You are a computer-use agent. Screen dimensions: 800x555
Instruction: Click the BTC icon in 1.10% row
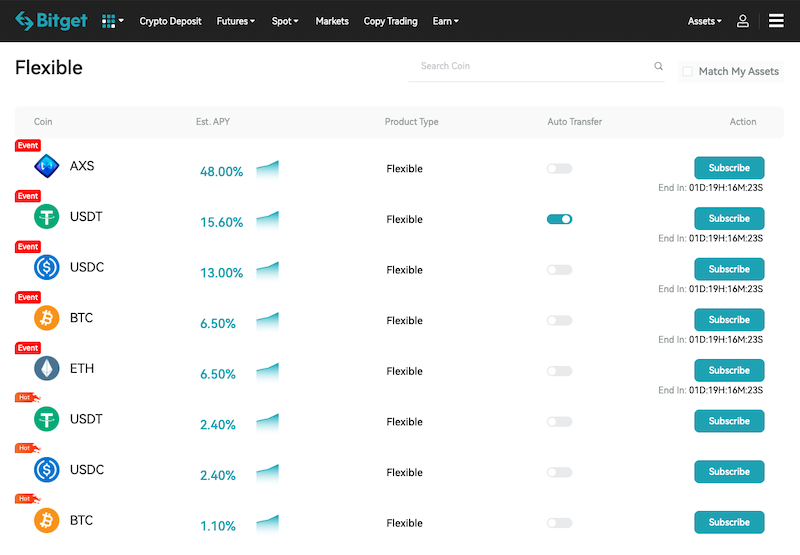pos(46,520)
